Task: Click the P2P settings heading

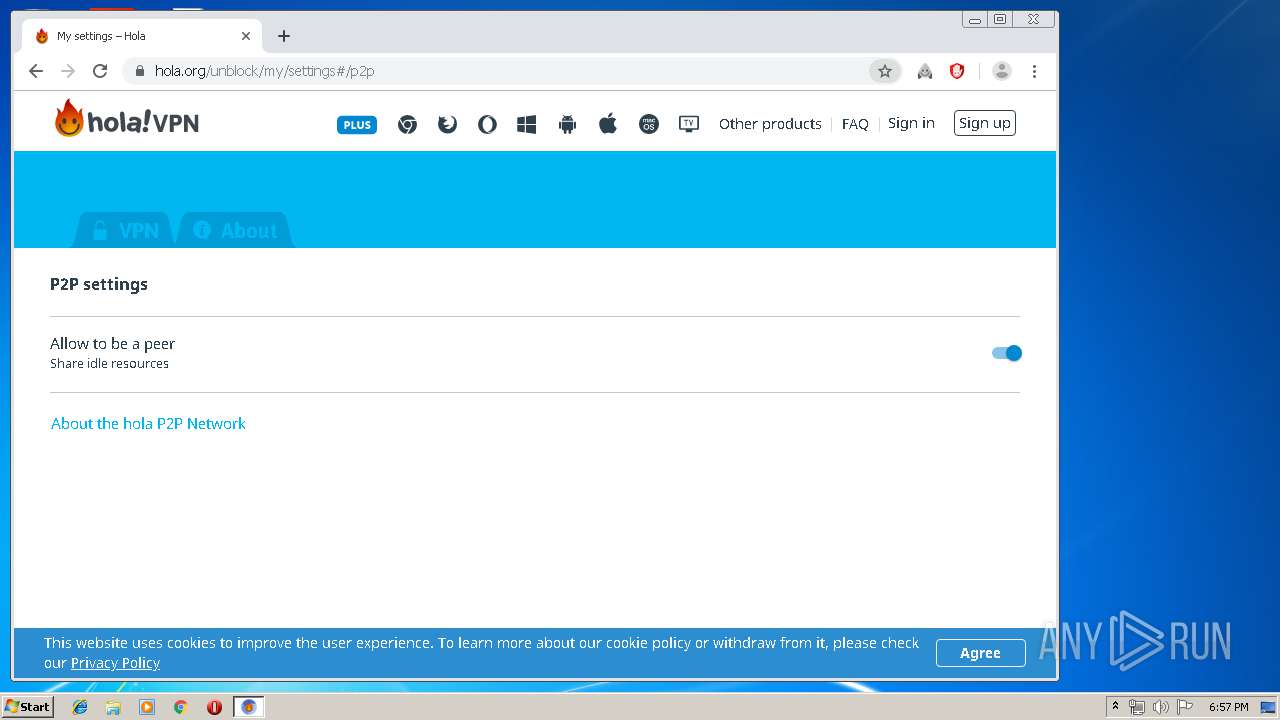Action: [99, 284]
